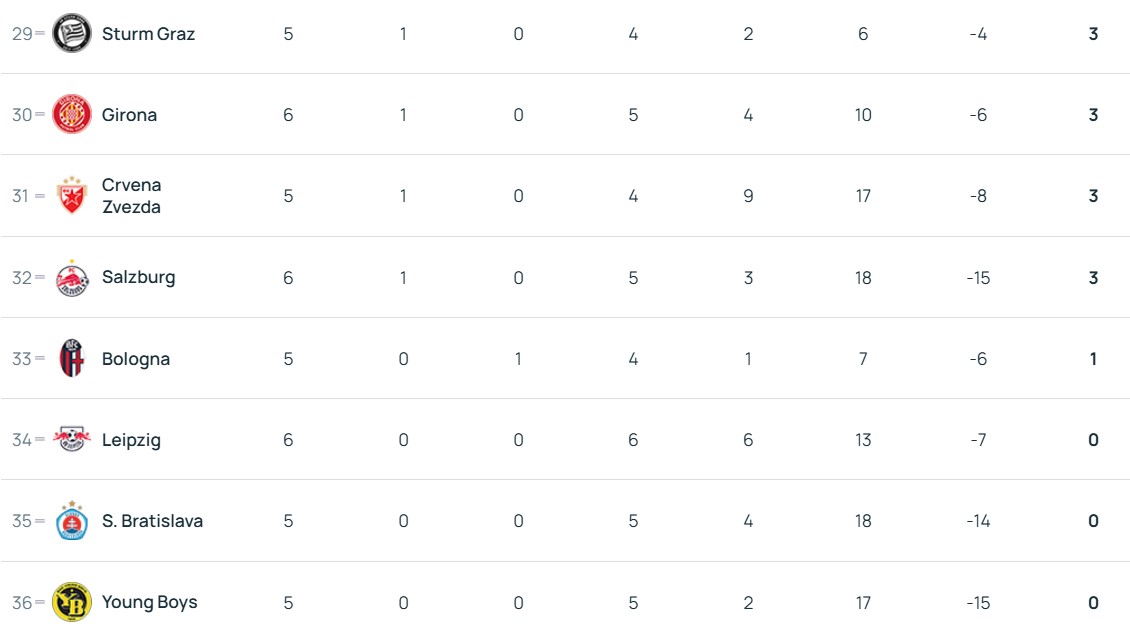Click the Young Boys team name
The image size is (1130, 638).
pyautogui.click(x=149, y=602)
